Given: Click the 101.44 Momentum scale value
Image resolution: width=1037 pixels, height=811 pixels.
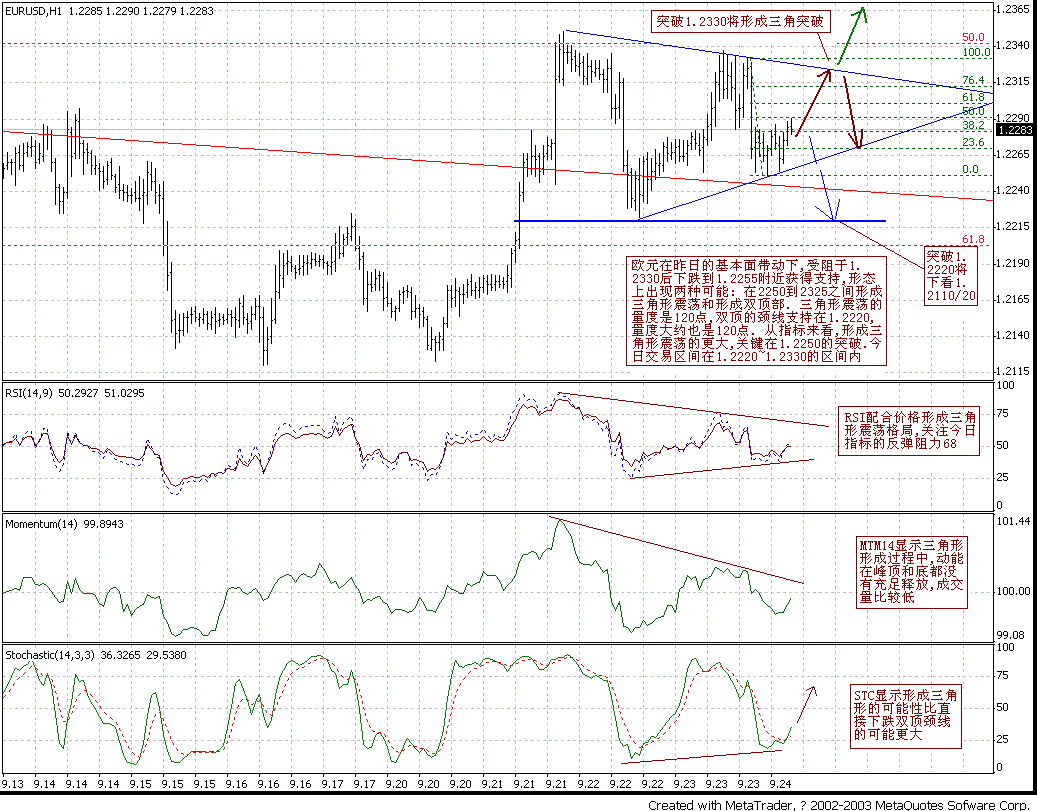Looking at the screenshot, I should coord(1012,521).
